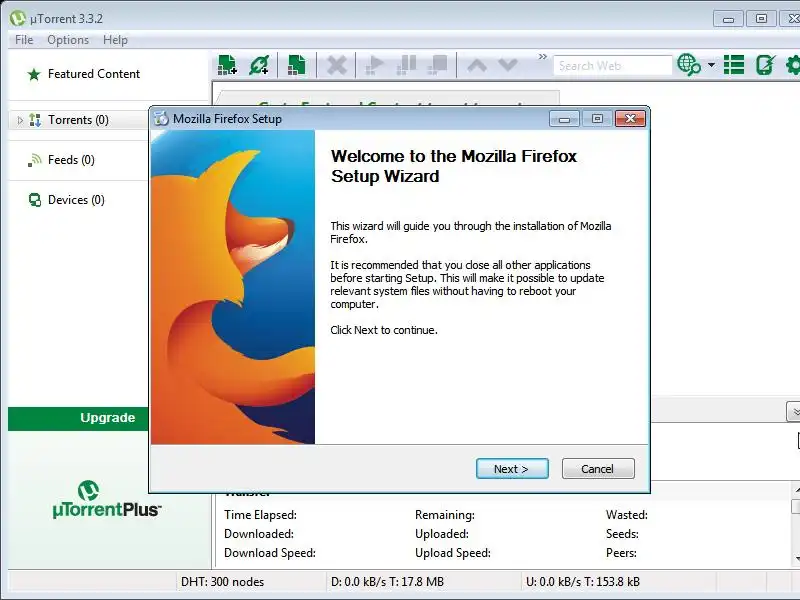Open the Options menu
The height and width of the screenshot is (600, 800).
(68, 40)
